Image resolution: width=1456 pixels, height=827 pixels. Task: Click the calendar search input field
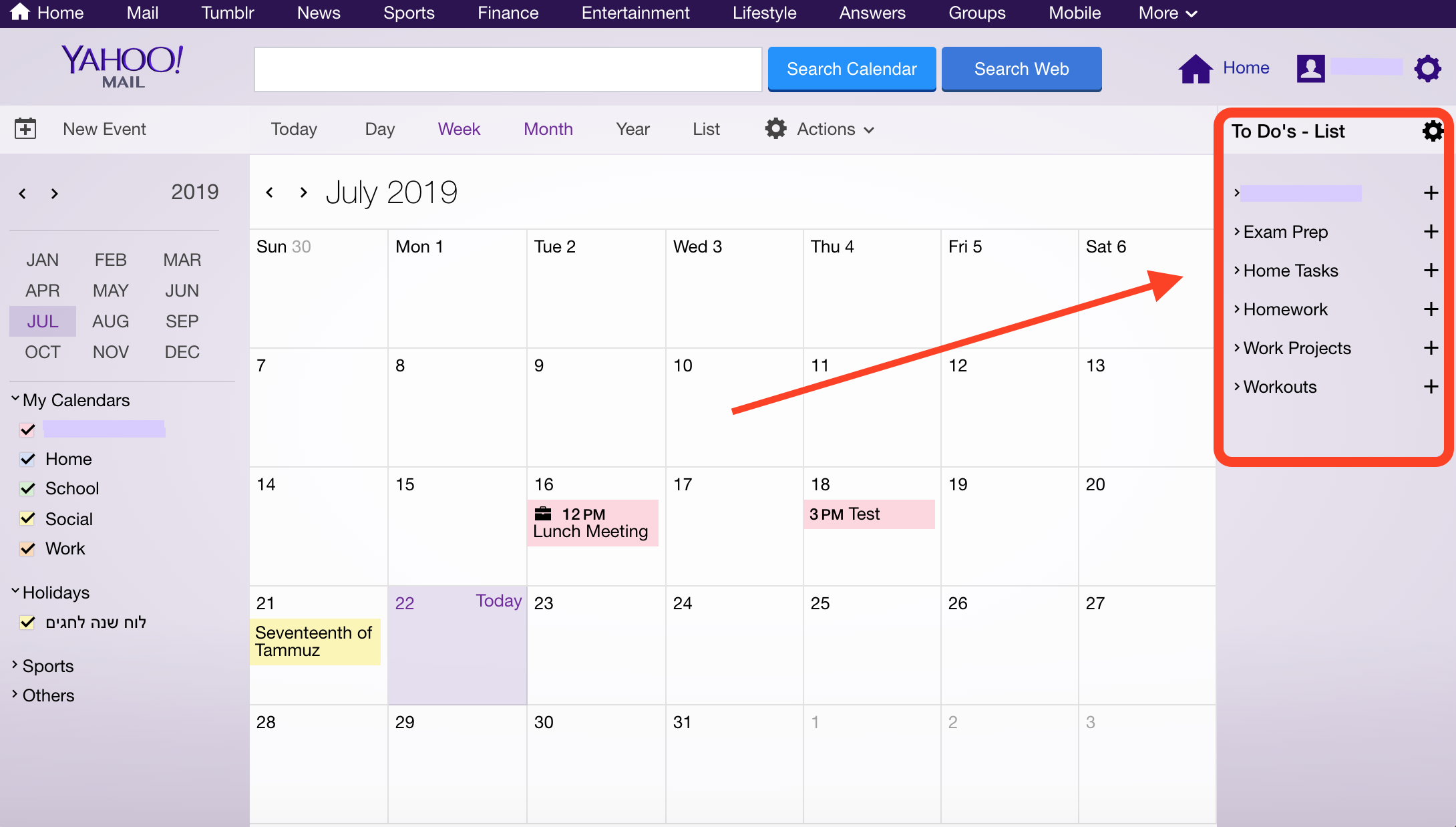pyautogui.click(x=508, y=69)
